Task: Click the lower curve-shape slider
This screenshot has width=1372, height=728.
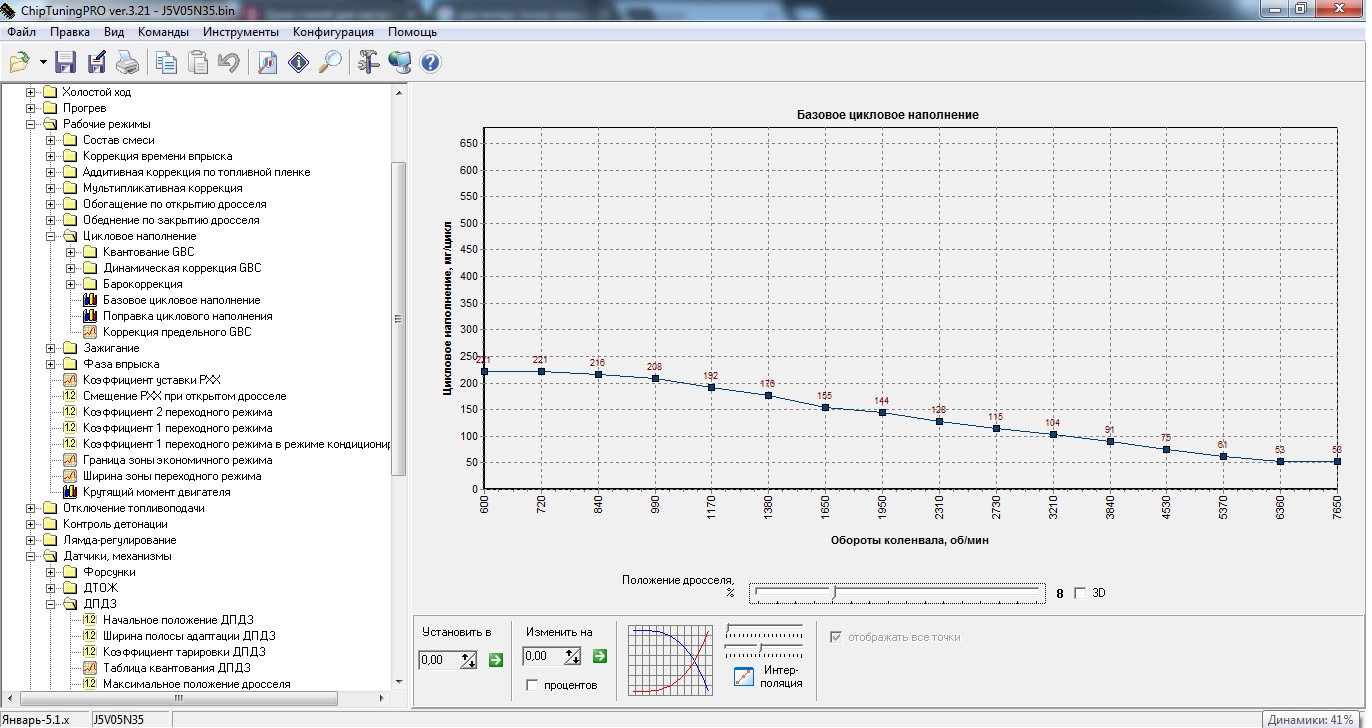Action: tap(764, 650)
